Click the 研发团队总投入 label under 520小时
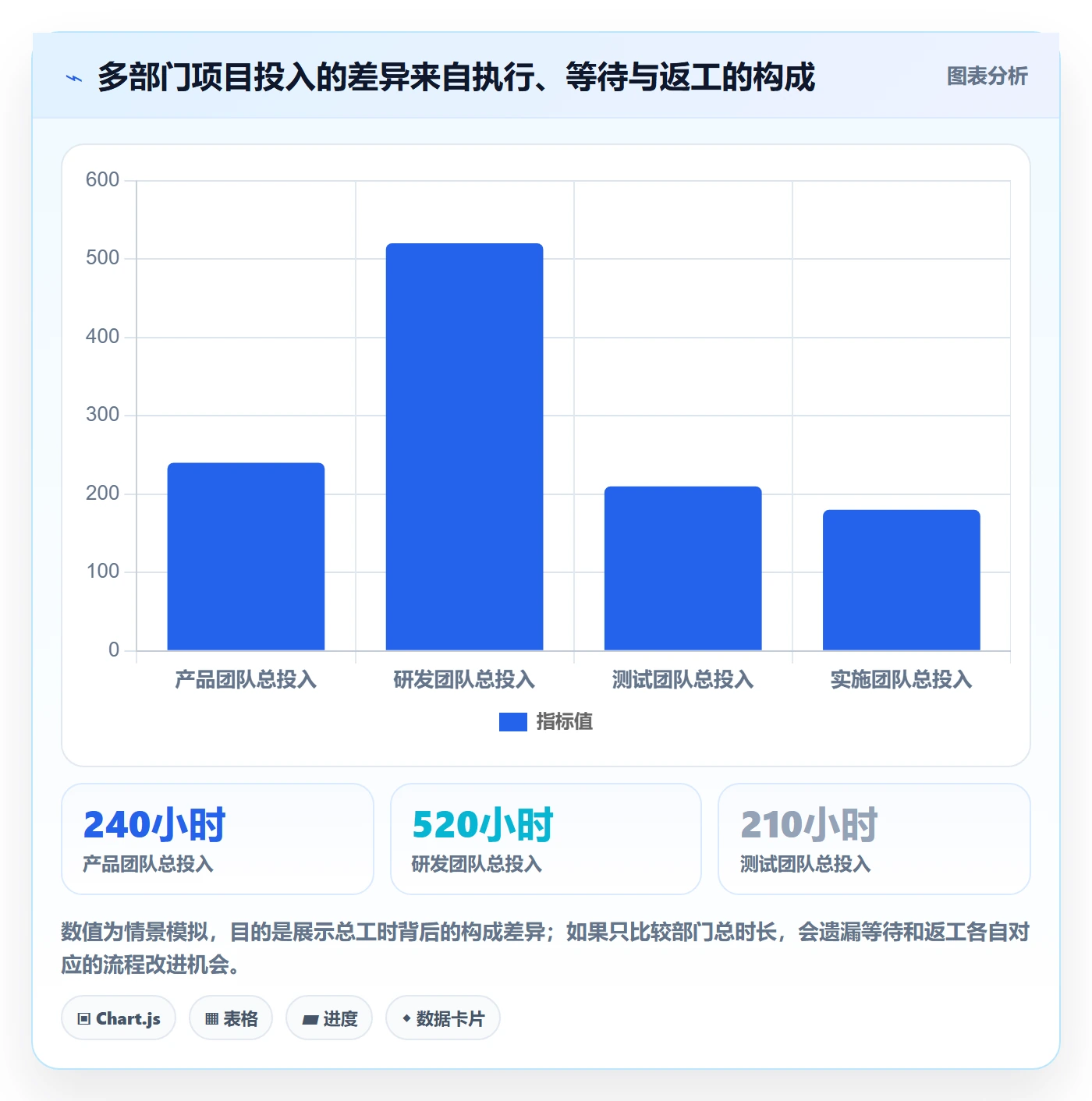 pyautogui.click(x=477, y=864)
